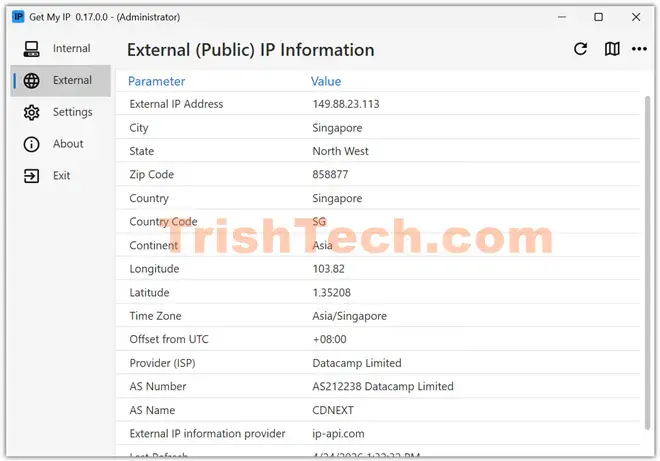The height and width of the screenshot is (461, 660).
Task: Open the three-dots more options menu
Action: click(x=640, y=49)
